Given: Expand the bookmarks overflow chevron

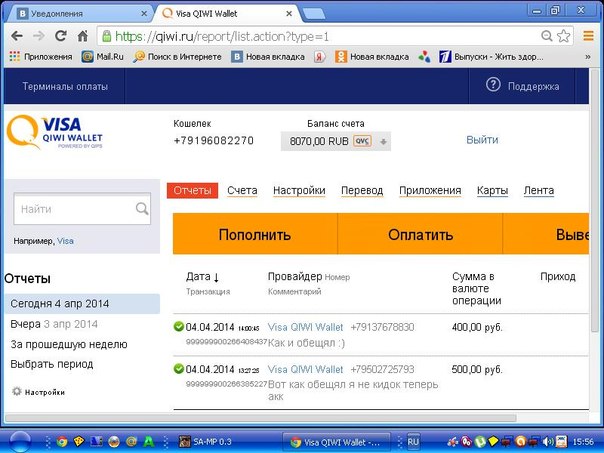Looking at the screenshot, I should click(x=587, y=57).
